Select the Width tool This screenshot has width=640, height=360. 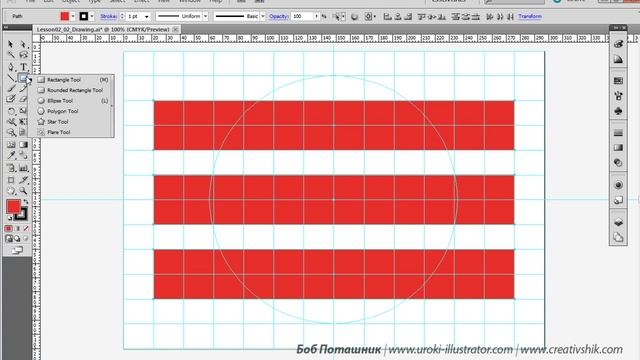pyautogui.click(x=11, y=122)
